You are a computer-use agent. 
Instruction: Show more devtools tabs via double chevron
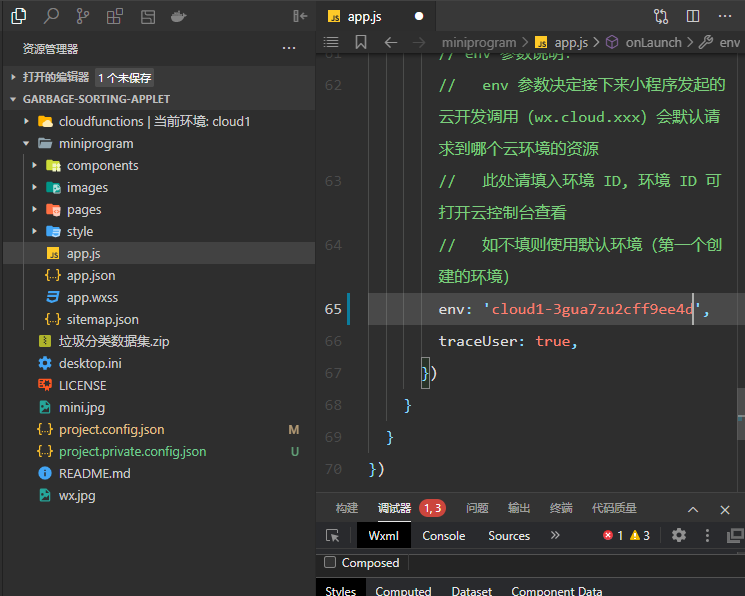click(555, 535)
